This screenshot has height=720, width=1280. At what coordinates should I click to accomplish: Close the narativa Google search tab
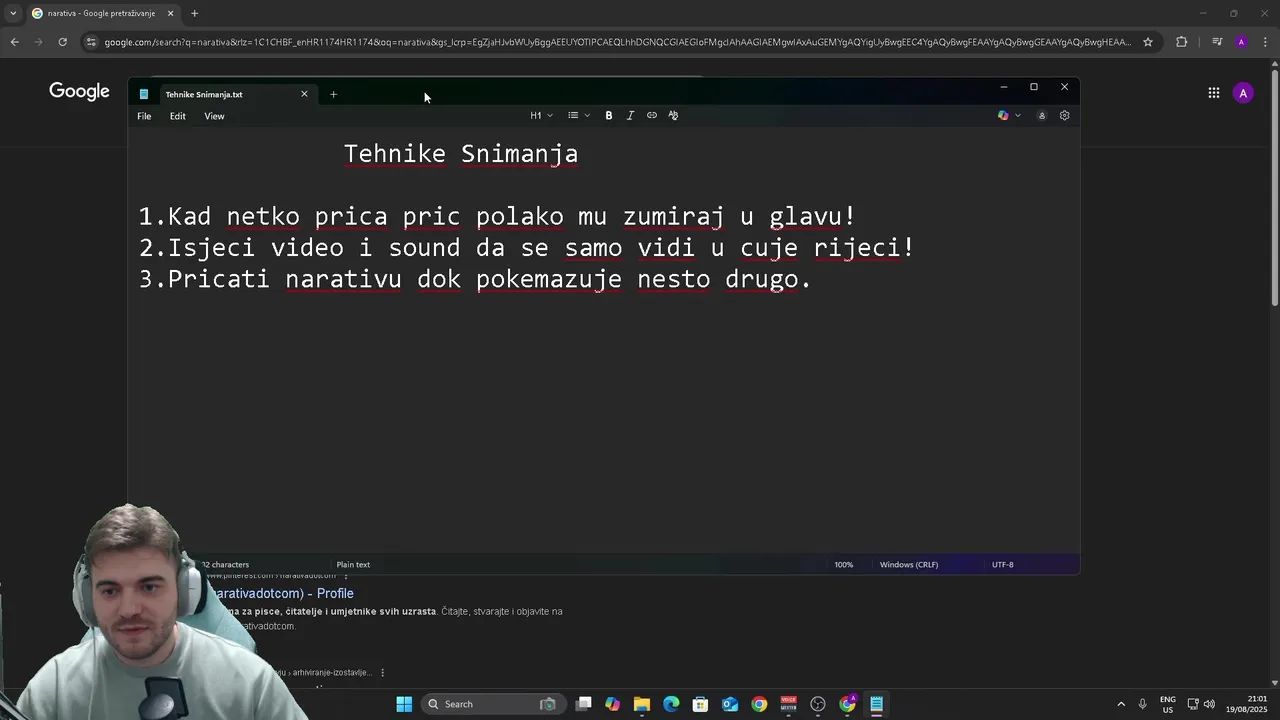click(170, 13)
